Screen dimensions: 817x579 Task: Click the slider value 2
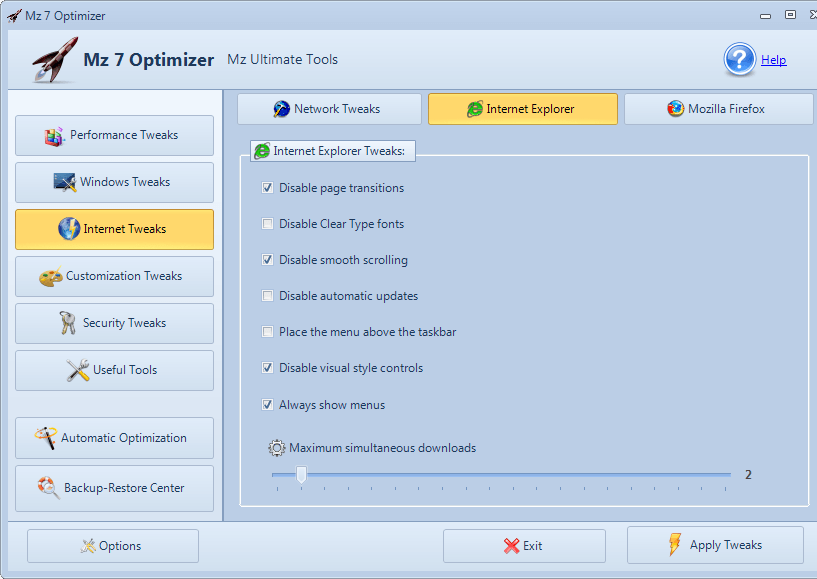[x=748, y=474]
